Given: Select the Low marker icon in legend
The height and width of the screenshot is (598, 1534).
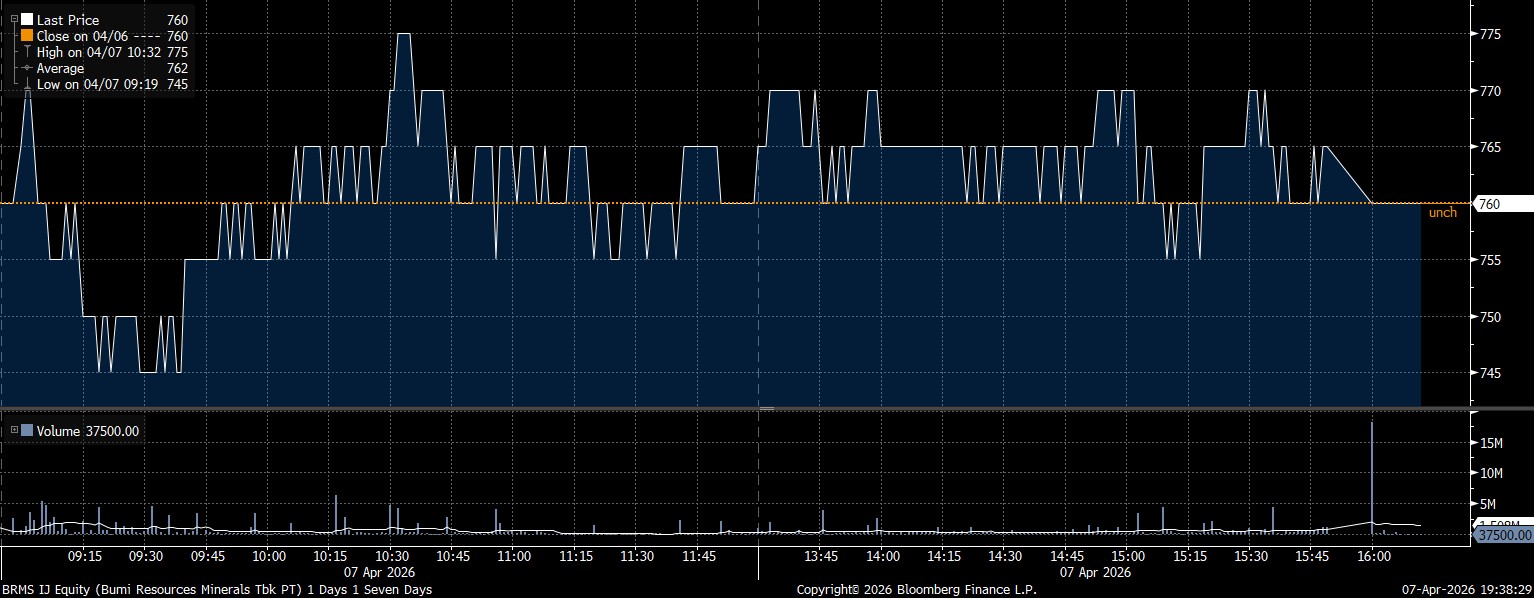Looking at the screenshot, I should 27,85.
